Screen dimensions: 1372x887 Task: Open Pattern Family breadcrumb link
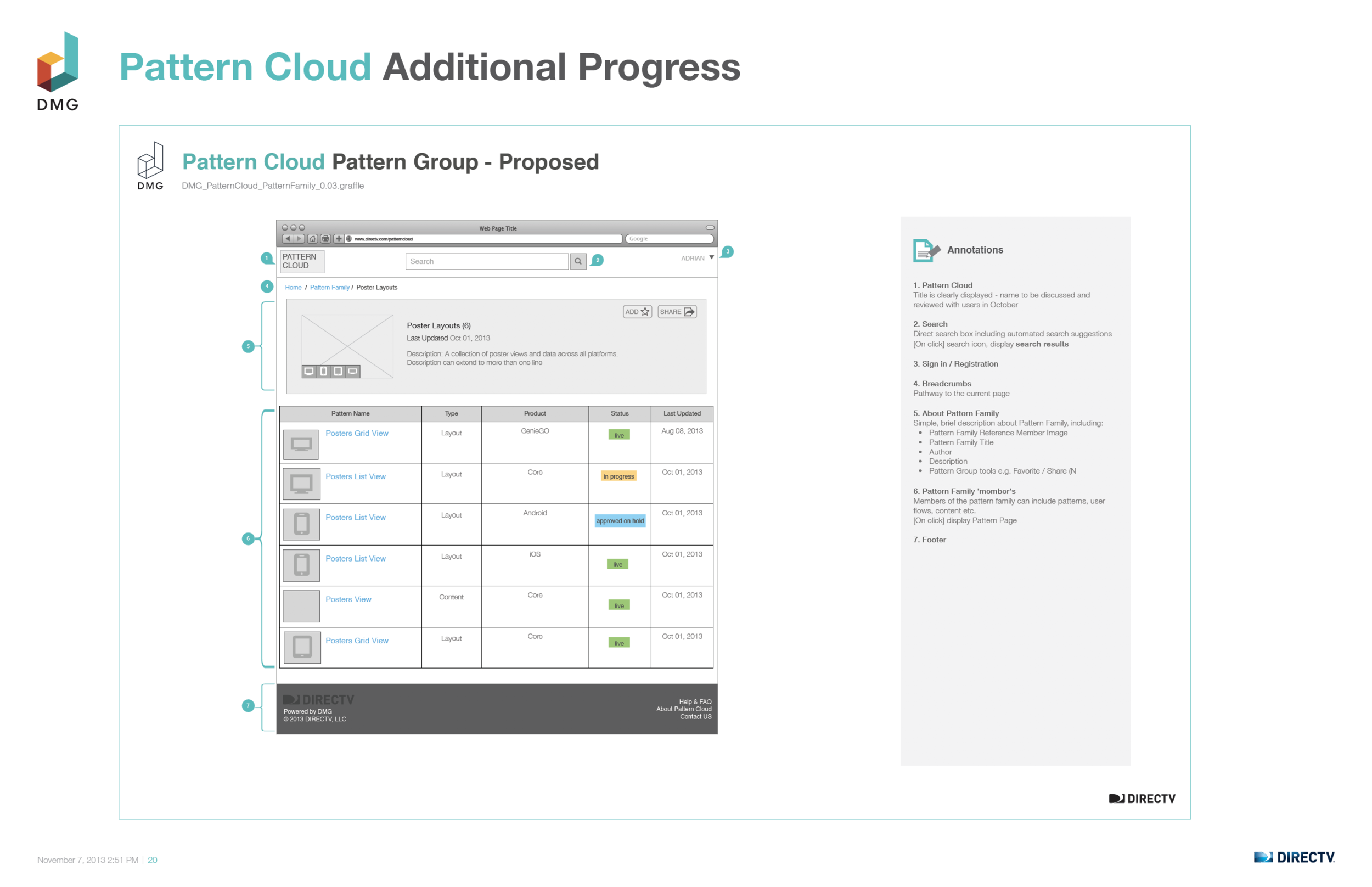click(x=329, y=288)
